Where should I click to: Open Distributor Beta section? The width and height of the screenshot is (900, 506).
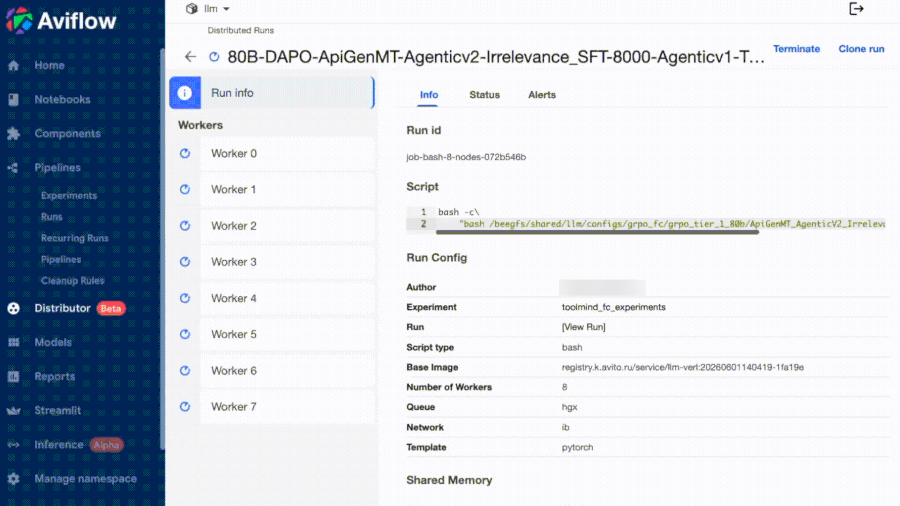coord(79,308)
